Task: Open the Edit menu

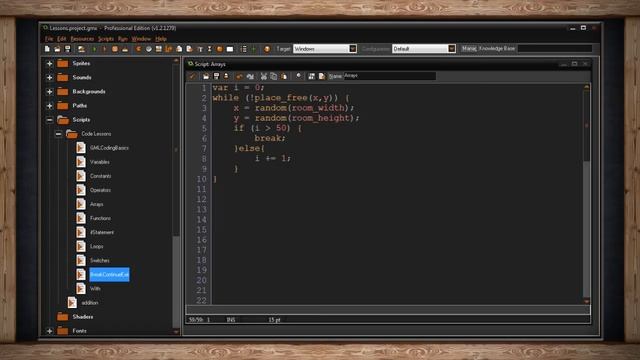Action: coord(62,39)
